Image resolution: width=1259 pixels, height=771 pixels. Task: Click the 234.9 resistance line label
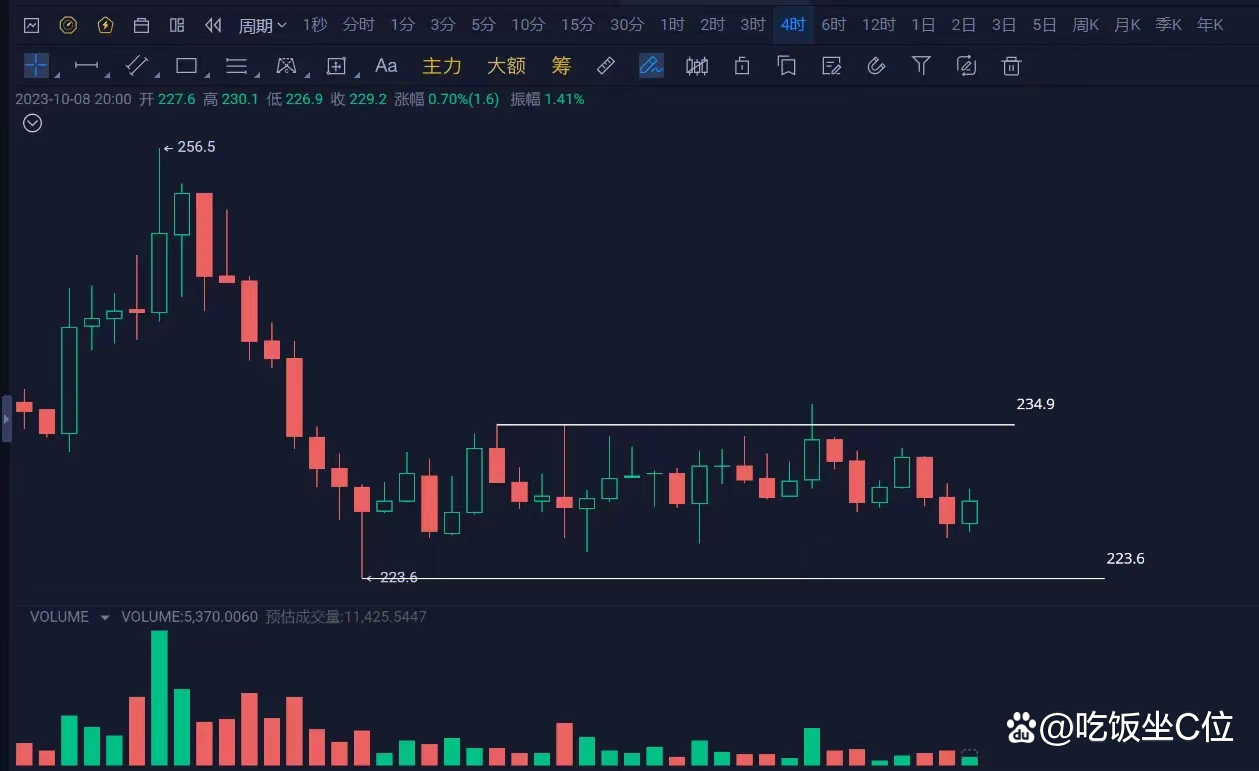(1035, 405)
